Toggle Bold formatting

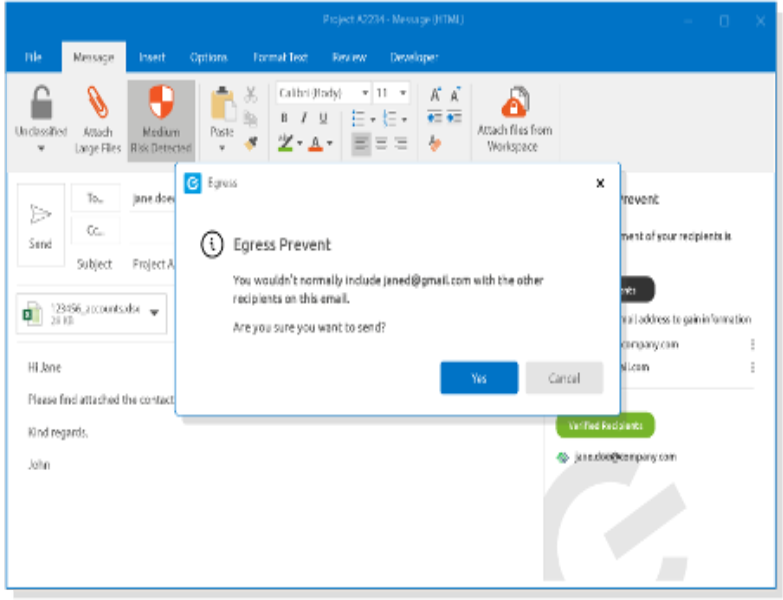pos(284,118)
